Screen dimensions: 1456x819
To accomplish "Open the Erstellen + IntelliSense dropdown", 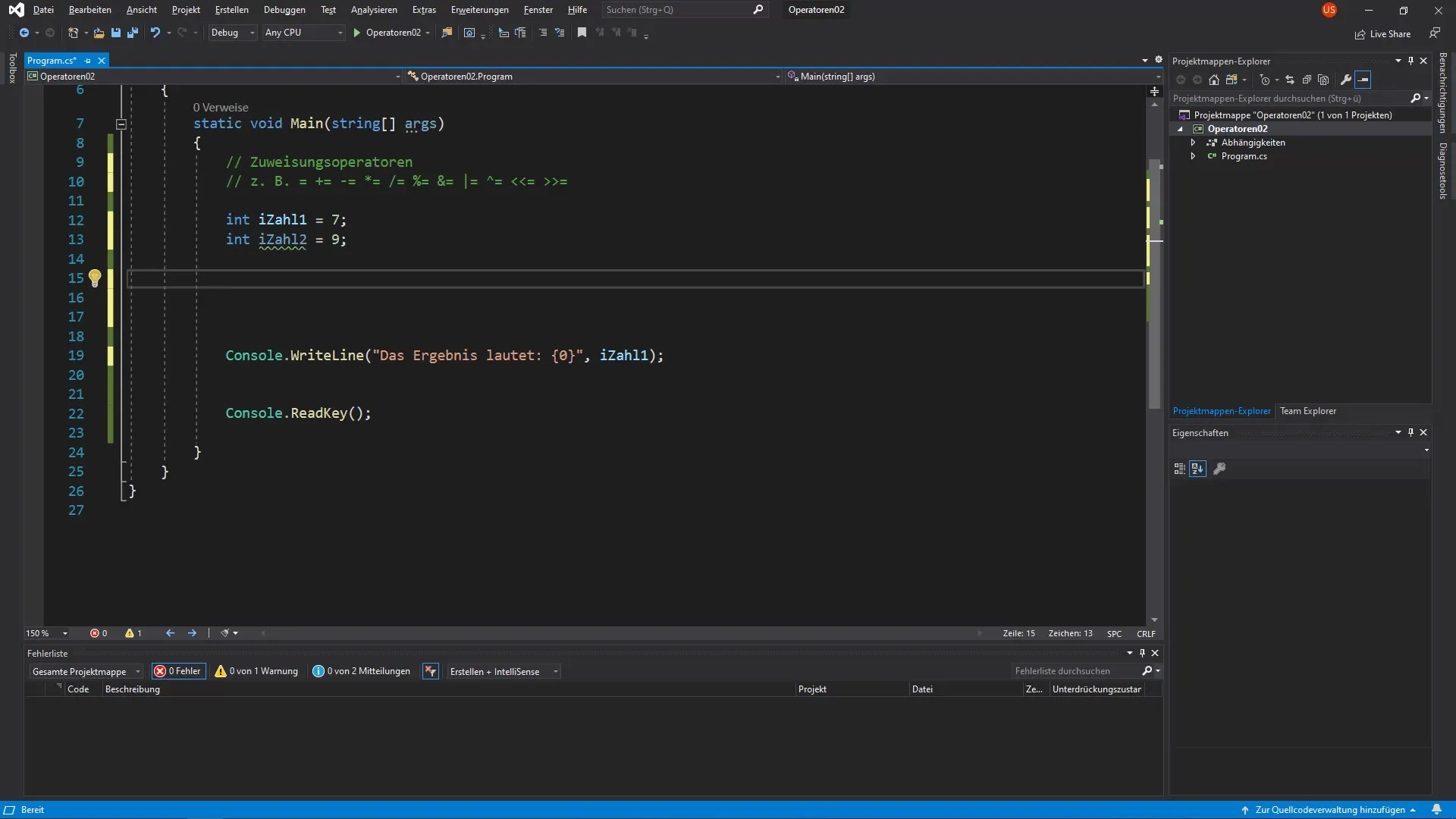I will (x=504, y=671).
